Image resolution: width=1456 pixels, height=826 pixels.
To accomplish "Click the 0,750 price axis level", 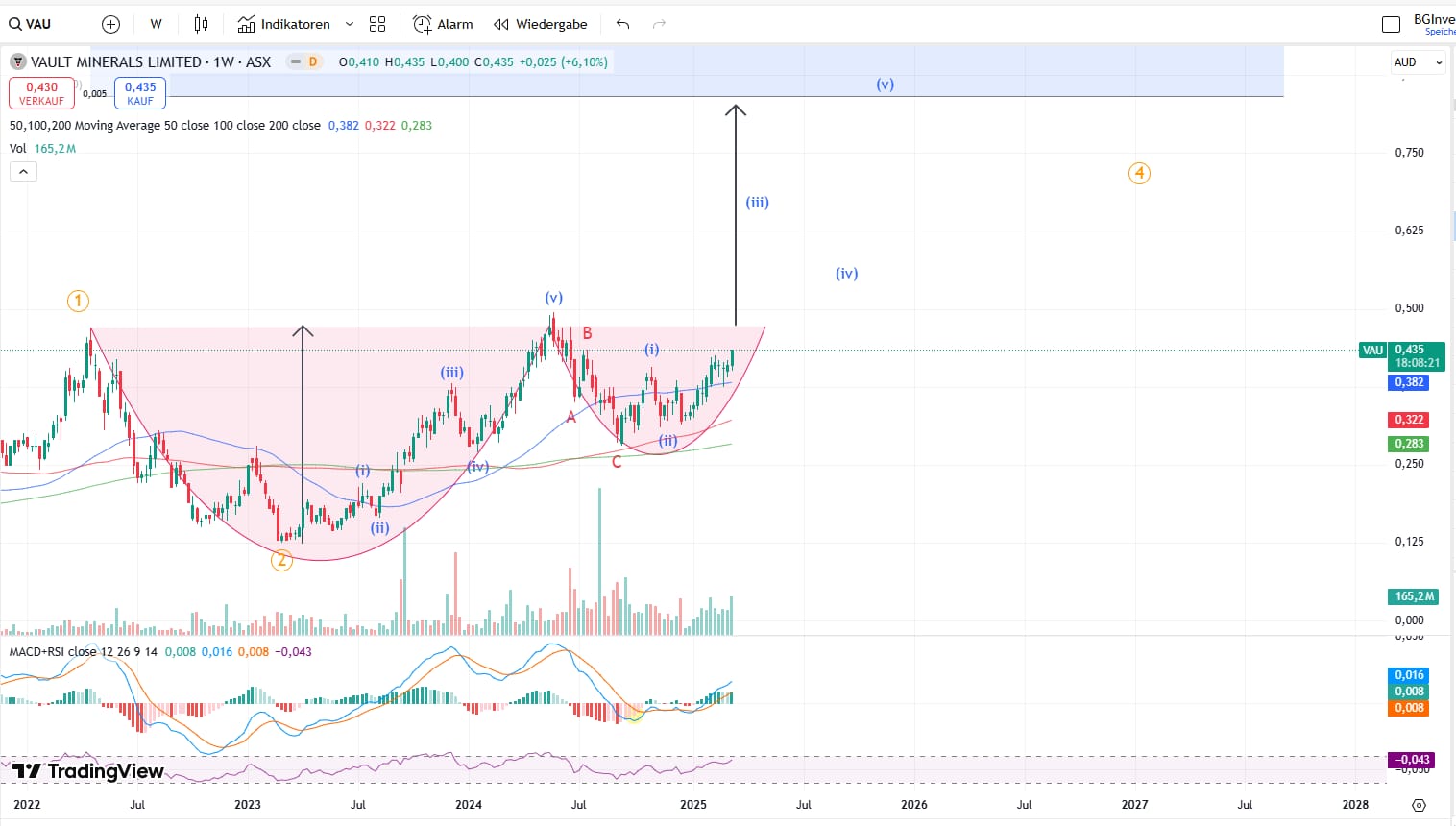I will point(1409,153).
